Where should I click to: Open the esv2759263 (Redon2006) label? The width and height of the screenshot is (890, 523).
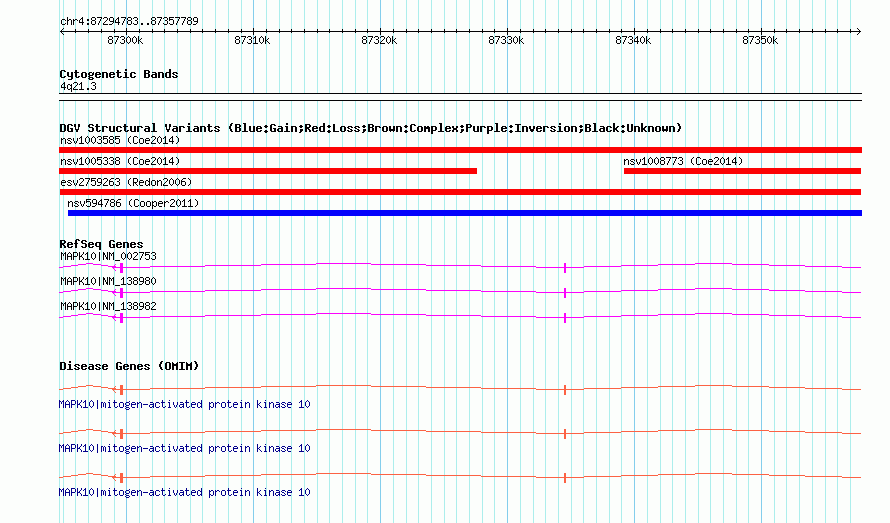click(126, 182)
